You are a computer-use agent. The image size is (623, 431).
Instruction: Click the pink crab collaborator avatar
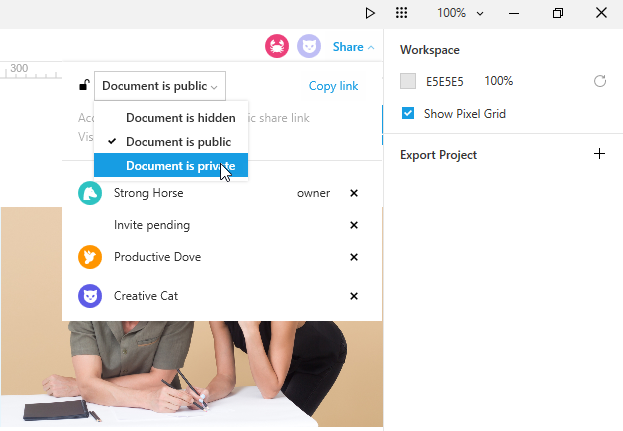pos(277,46)
